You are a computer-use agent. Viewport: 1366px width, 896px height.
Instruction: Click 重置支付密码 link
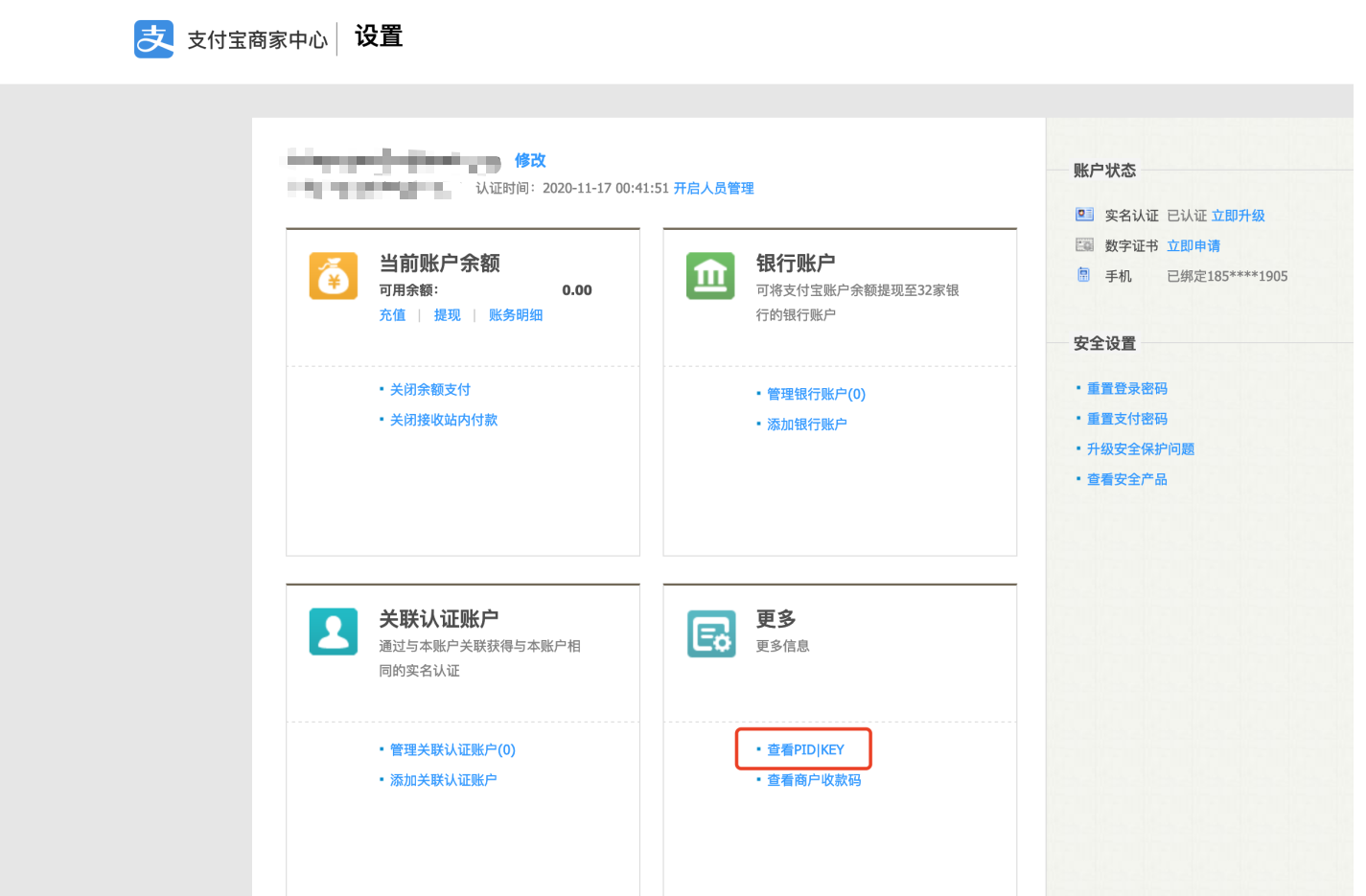coord(1127,419)
